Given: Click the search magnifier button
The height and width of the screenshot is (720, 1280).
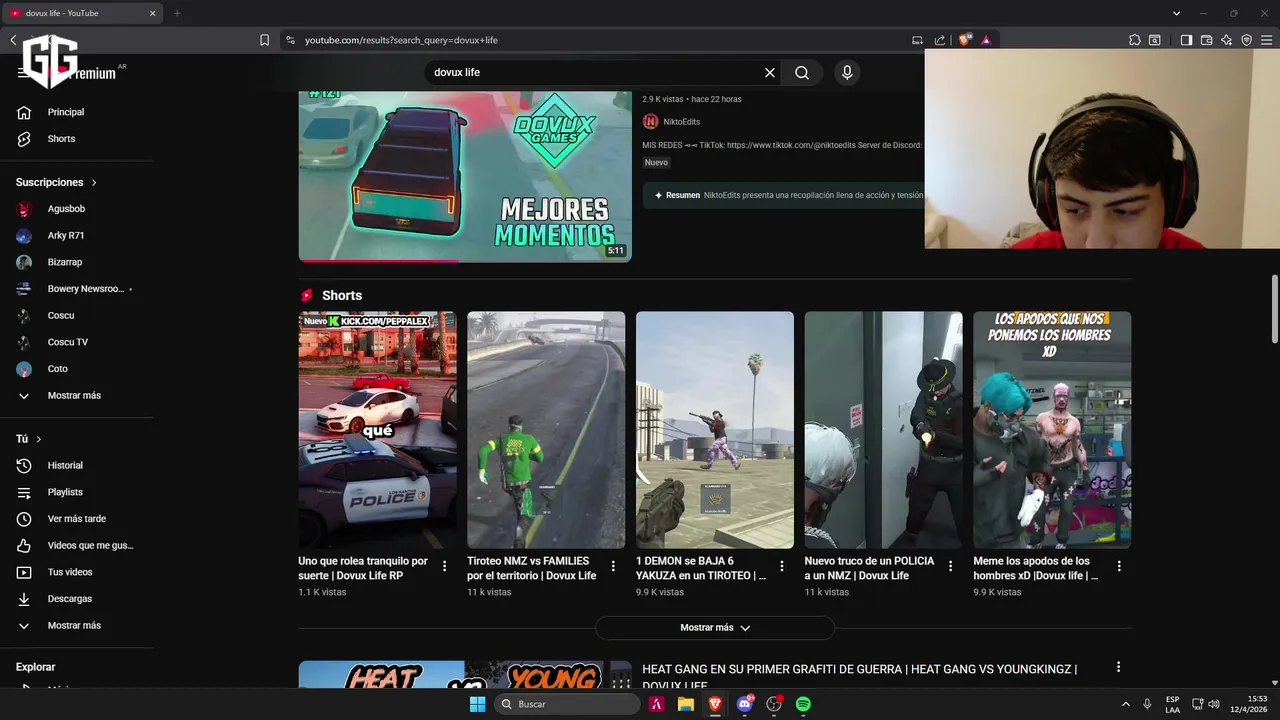Looking at the screenshot, I should 802,72.
